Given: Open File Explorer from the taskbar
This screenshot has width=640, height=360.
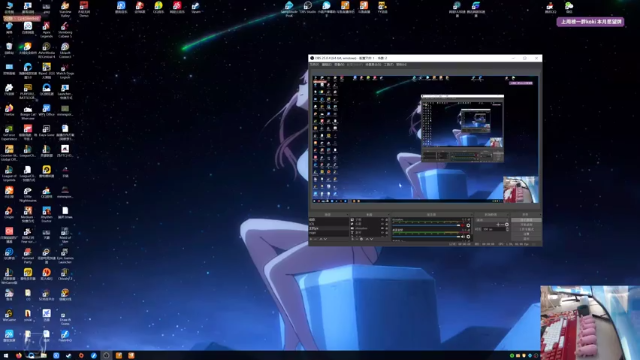Looking at the screenshot, I should [43, 356].
